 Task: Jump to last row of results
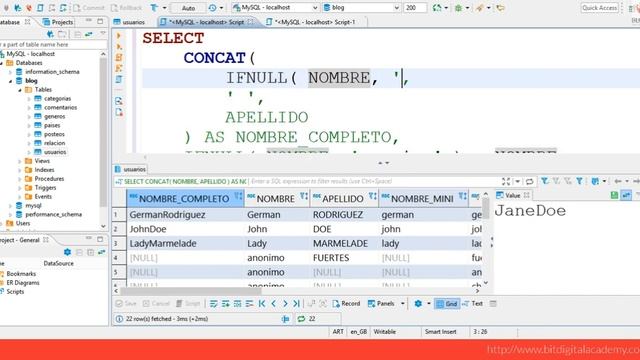pyautogui.click(x=296, y=304)
